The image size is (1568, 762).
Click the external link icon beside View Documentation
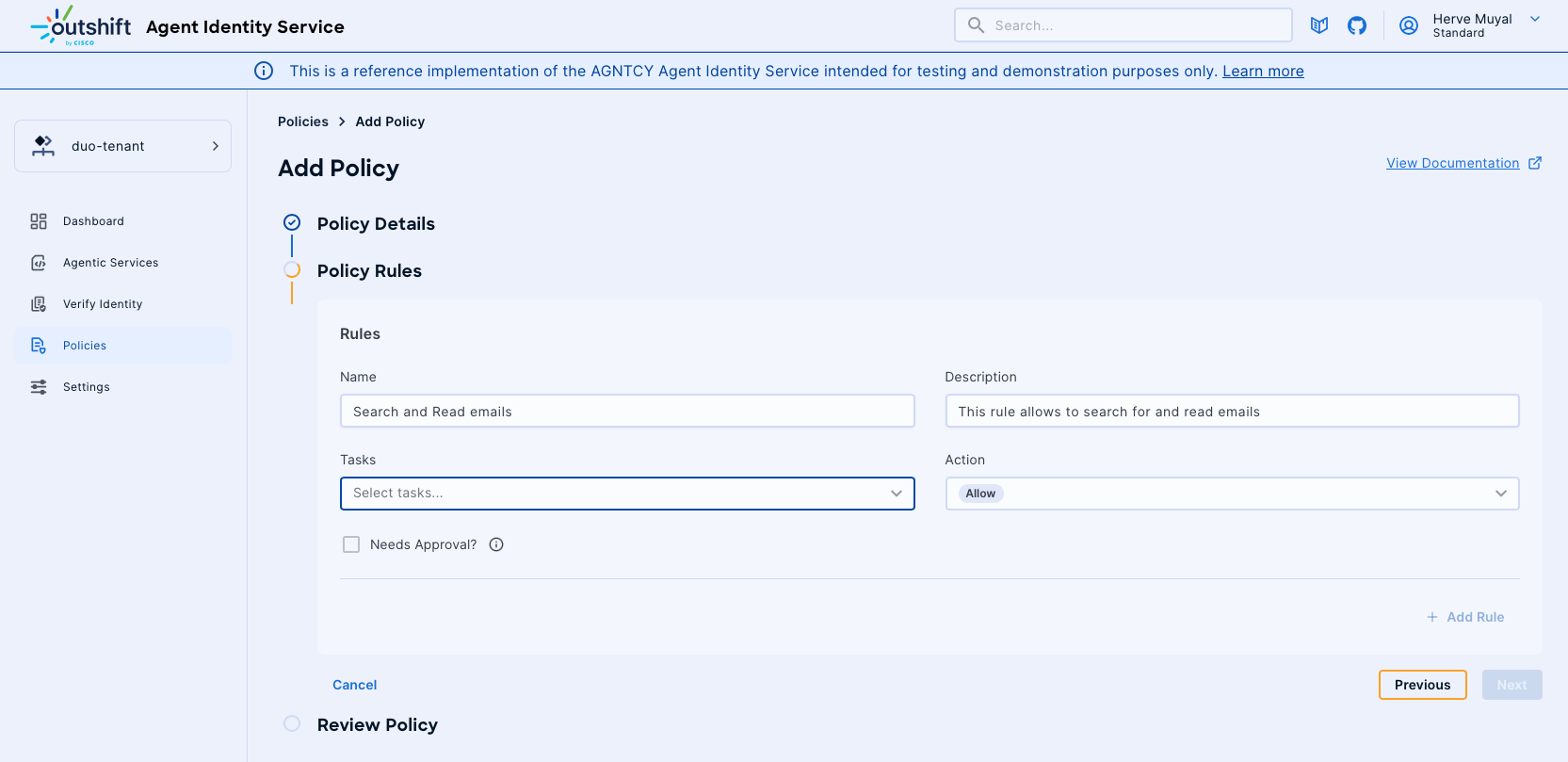(x=1535, y=163)
